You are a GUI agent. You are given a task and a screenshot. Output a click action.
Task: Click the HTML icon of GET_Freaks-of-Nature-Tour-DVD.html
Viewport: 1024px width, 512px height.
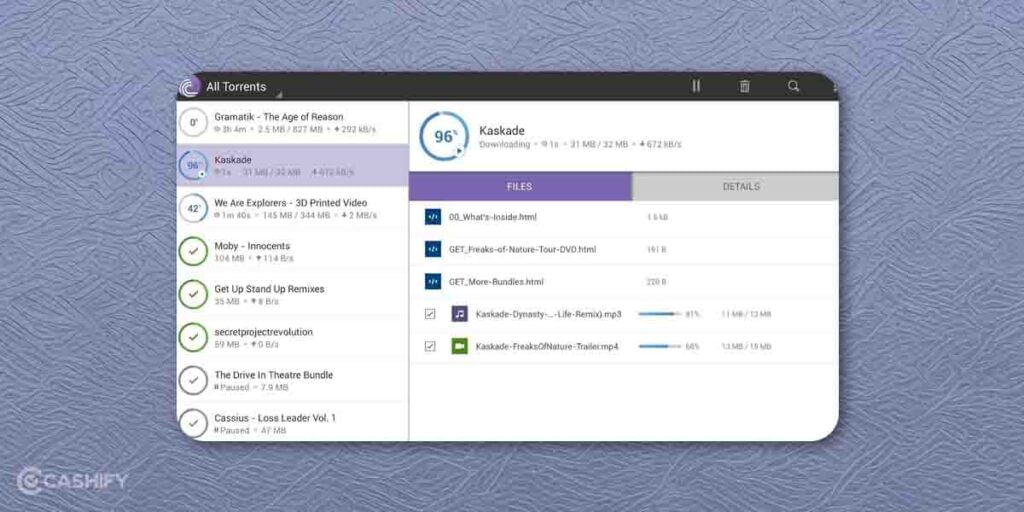point(433,249)
